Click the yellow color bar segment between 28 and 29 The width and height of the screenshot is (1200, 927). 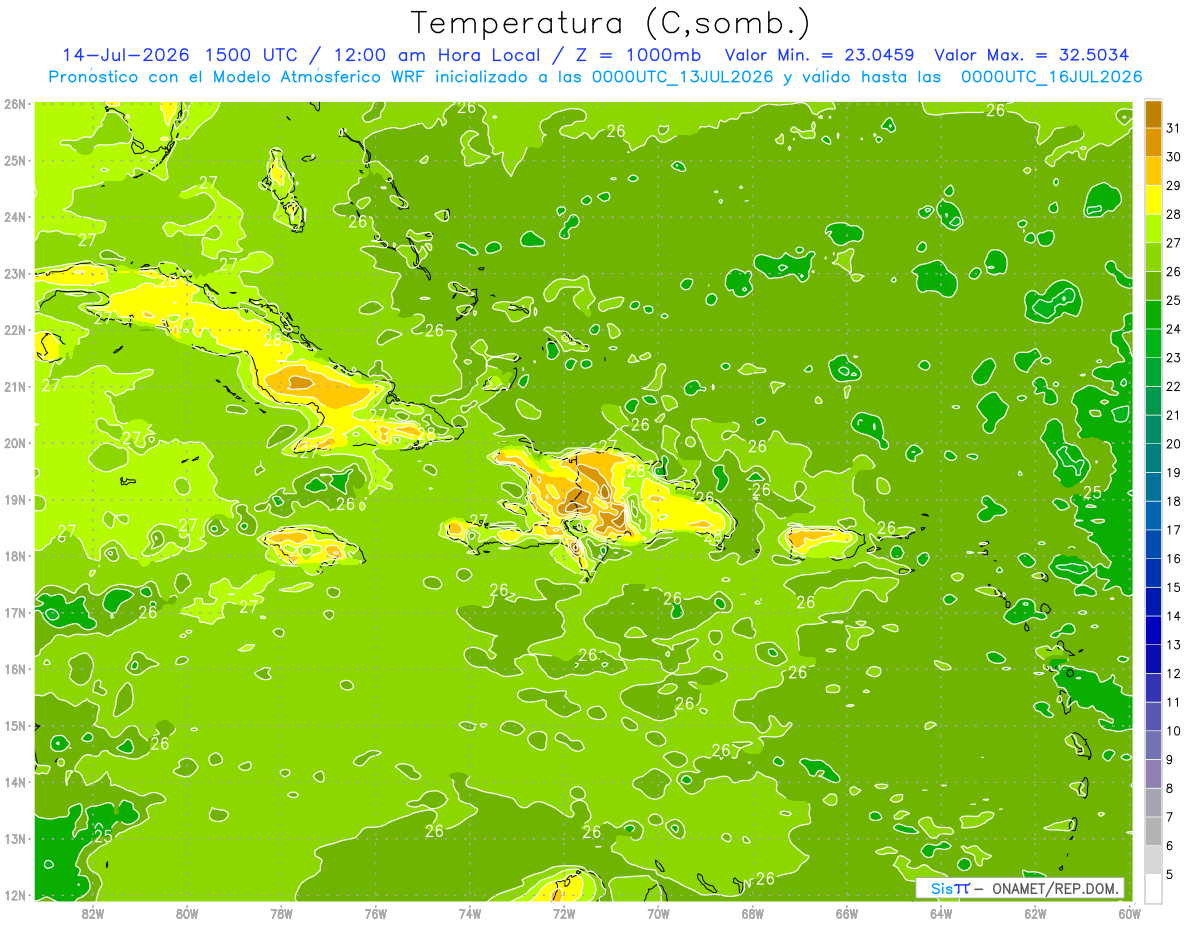click(x=1153, y=199)
